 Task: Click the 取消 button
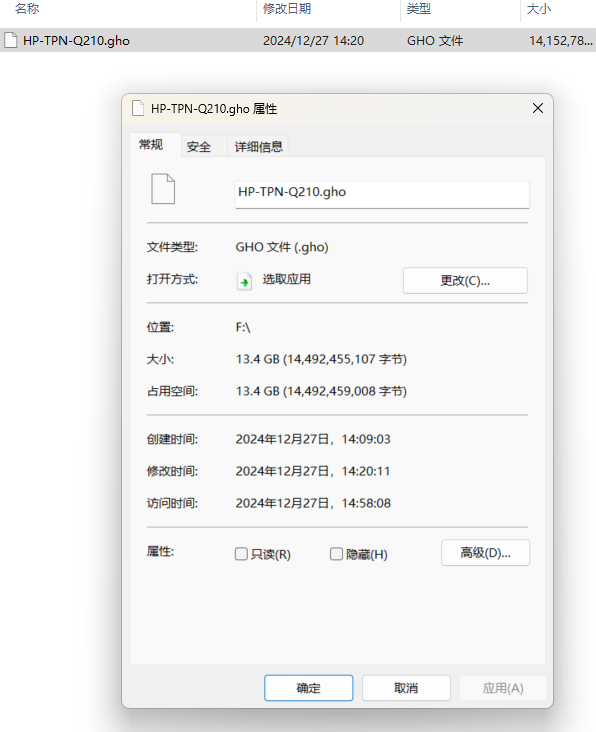(406, 688)
